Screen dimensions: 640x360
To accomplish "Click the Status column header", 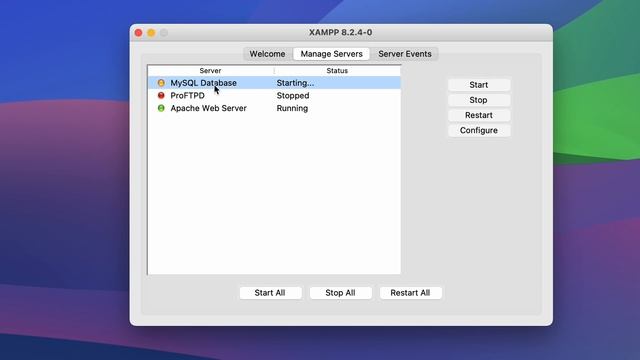I will point(337,71).
